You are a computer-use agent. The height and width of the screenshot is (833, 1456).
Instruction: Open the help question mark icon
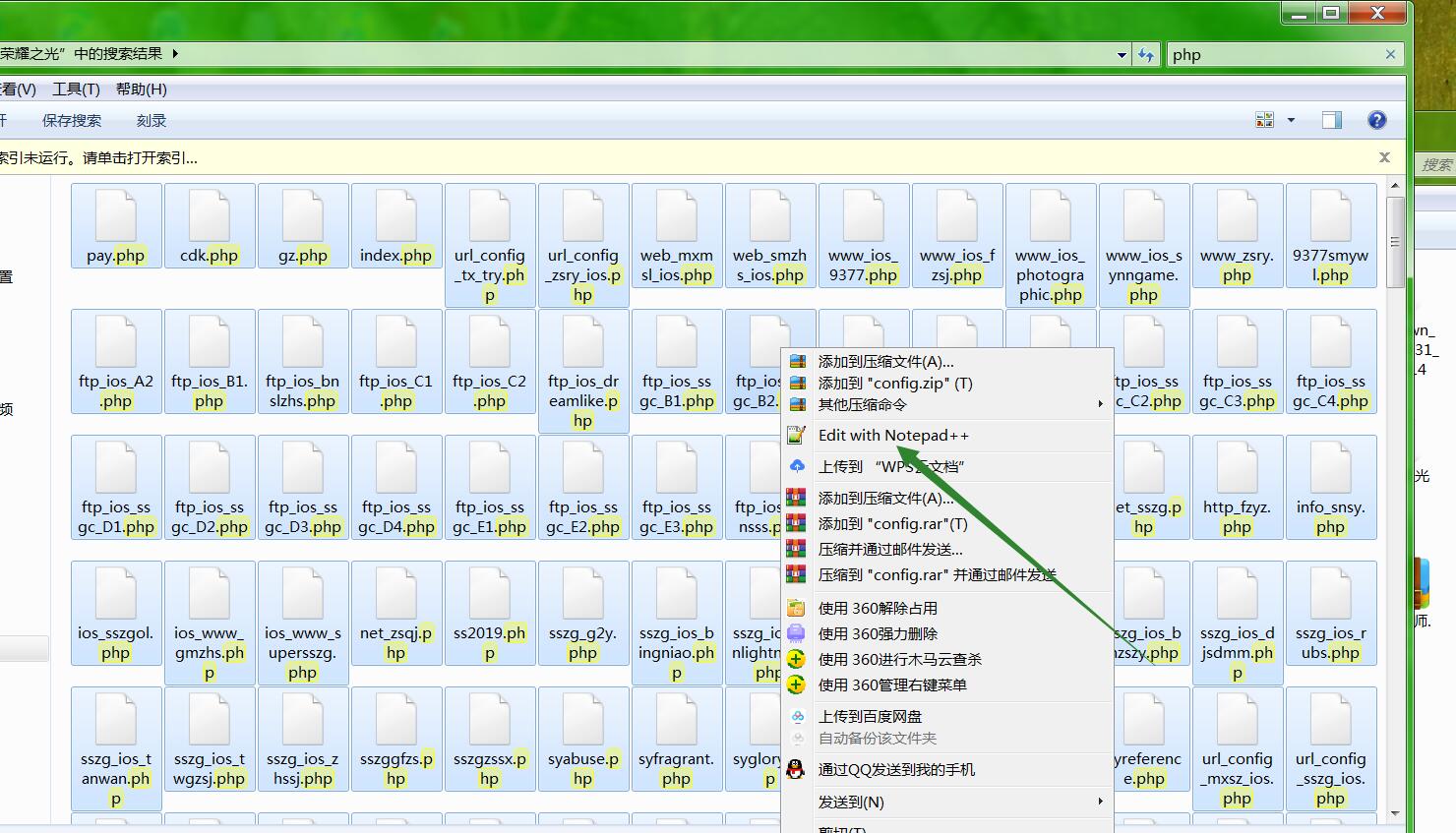(1377, 120)
